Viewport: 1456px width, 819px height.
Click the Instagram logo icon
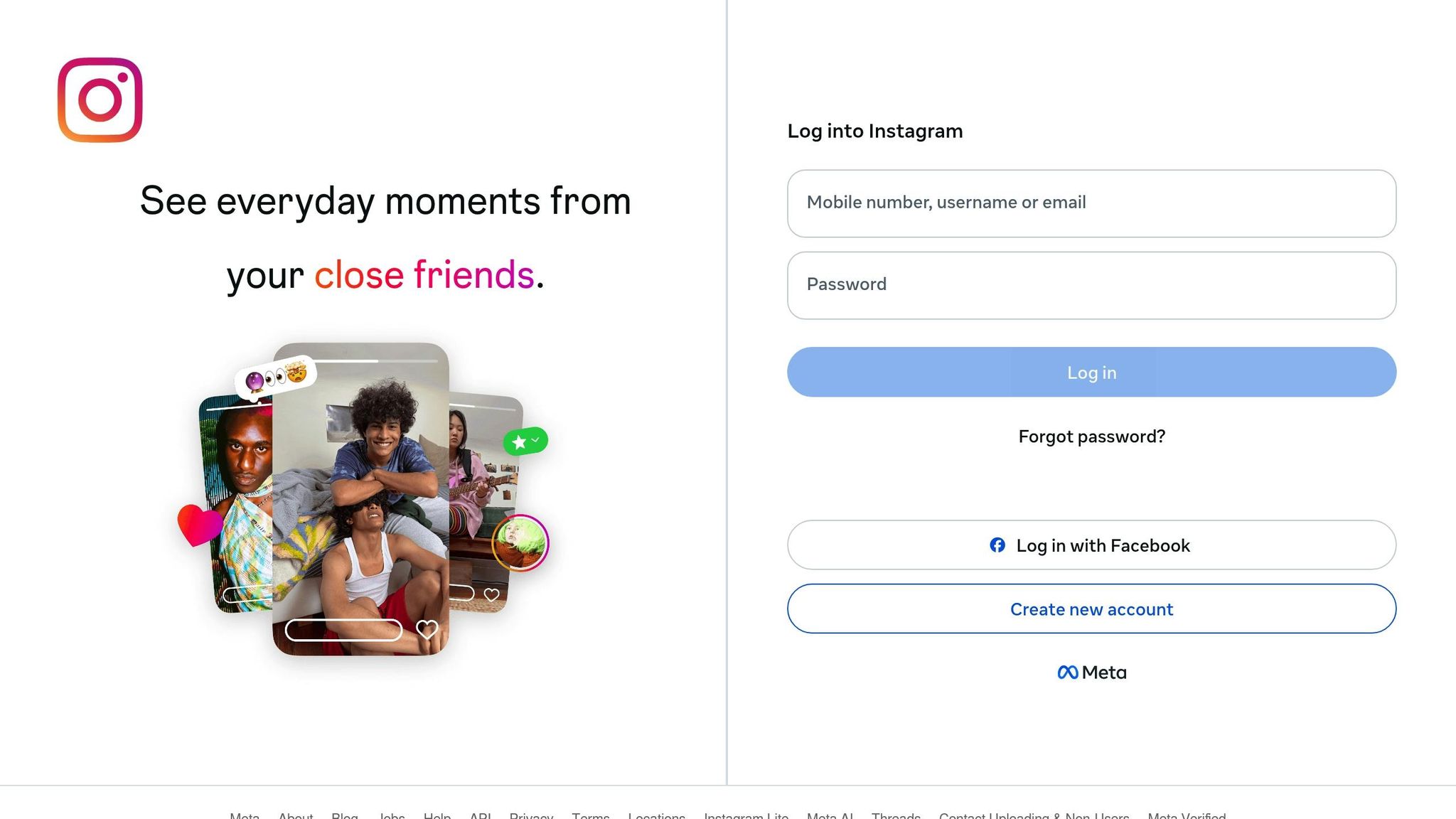coord(100,100)
